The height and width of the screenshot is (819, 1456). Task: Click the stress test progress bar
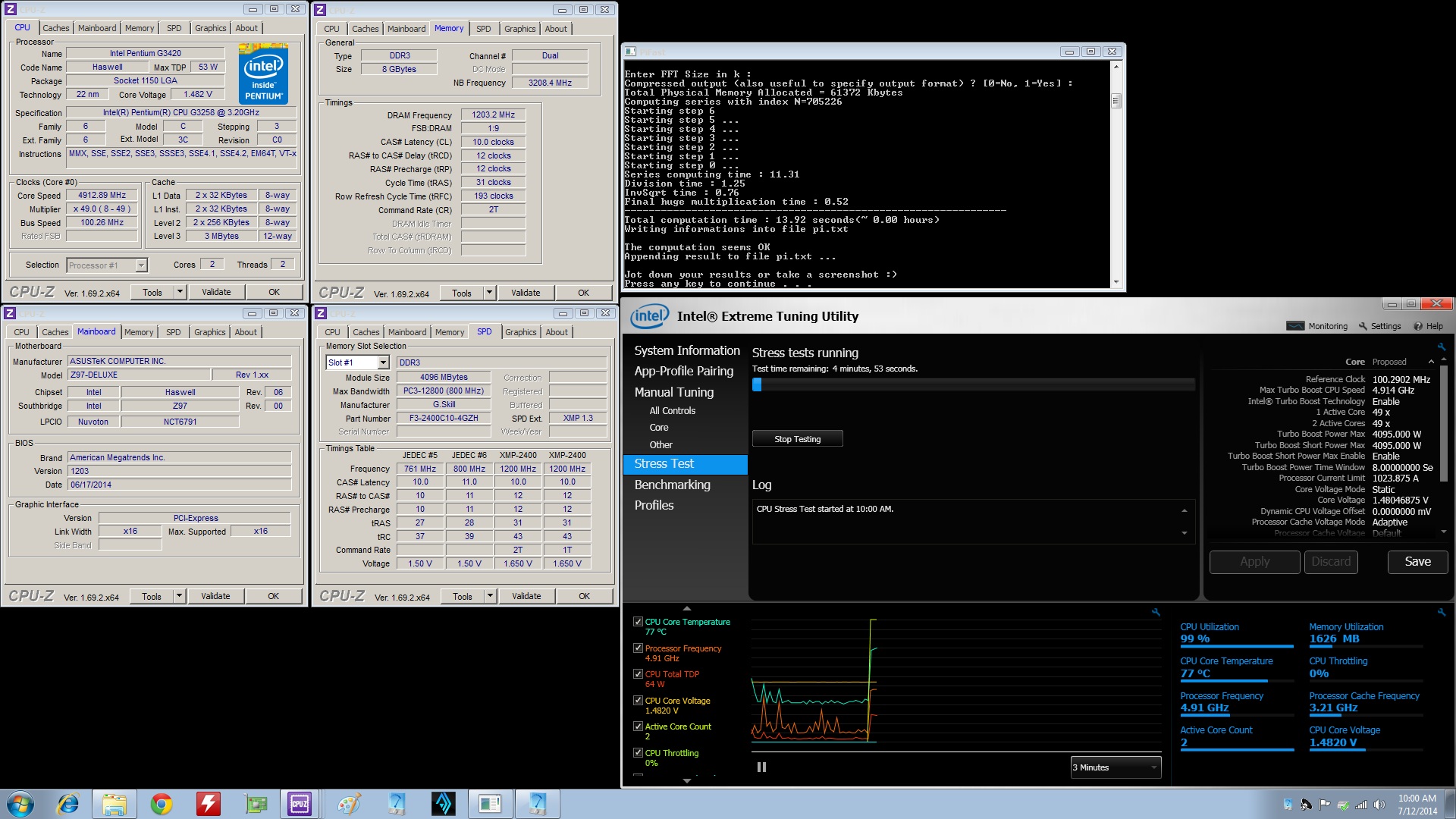974,384
